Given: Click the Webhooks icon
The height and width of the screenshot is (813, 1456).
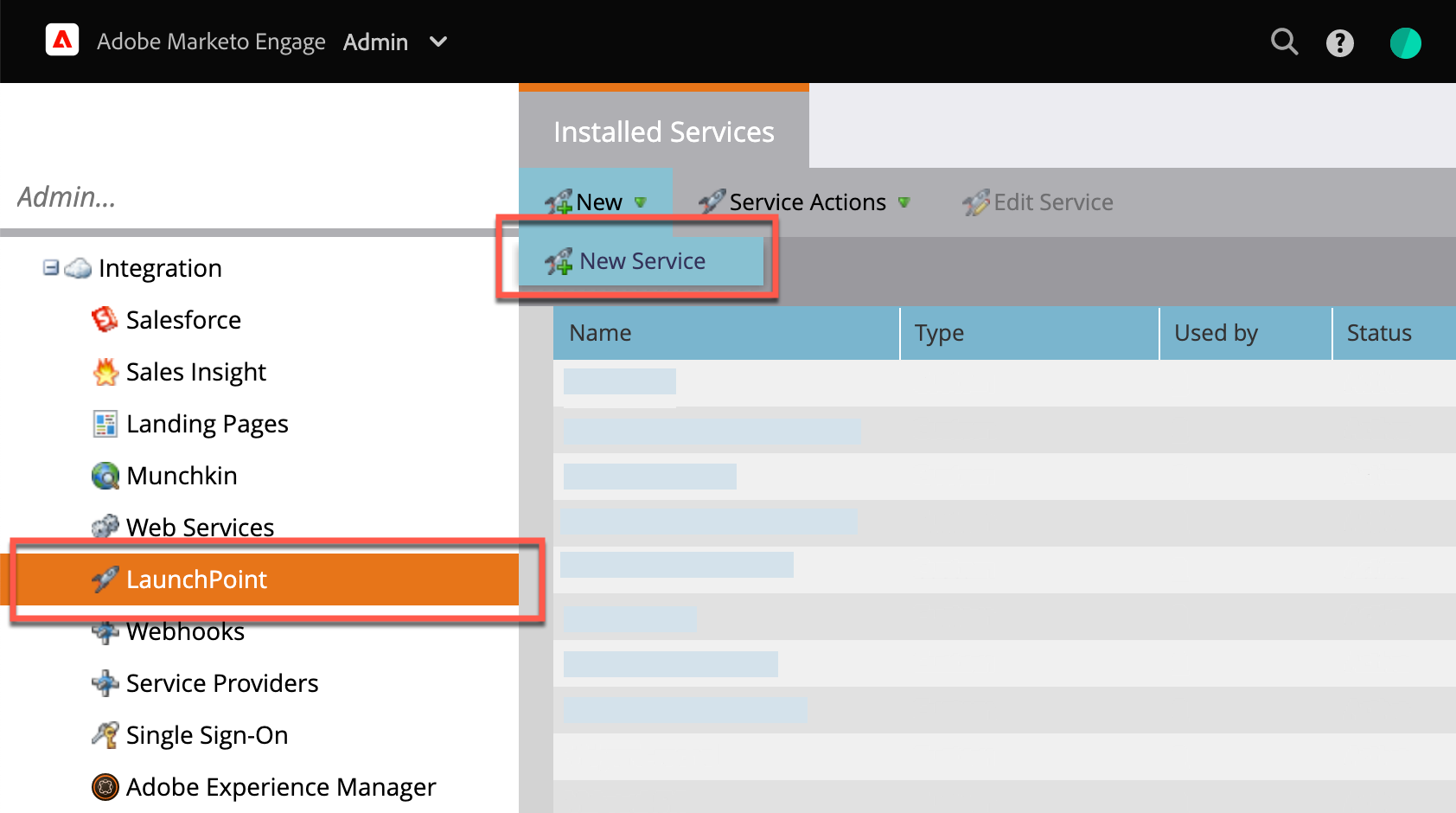Looking at the screenshot, I should click(105, 632).
